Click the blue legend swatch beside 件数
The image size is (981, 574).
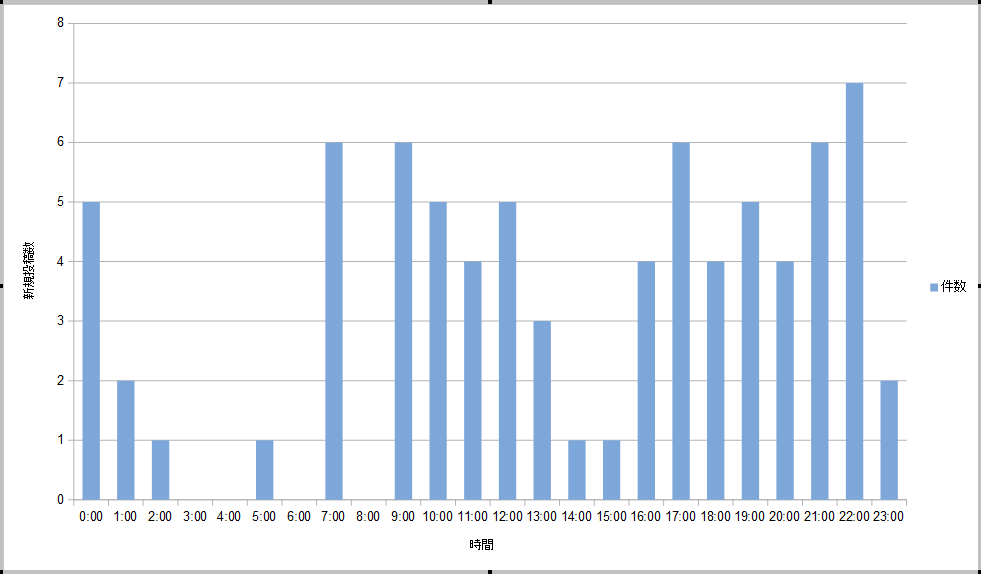[x=934, y=287]
